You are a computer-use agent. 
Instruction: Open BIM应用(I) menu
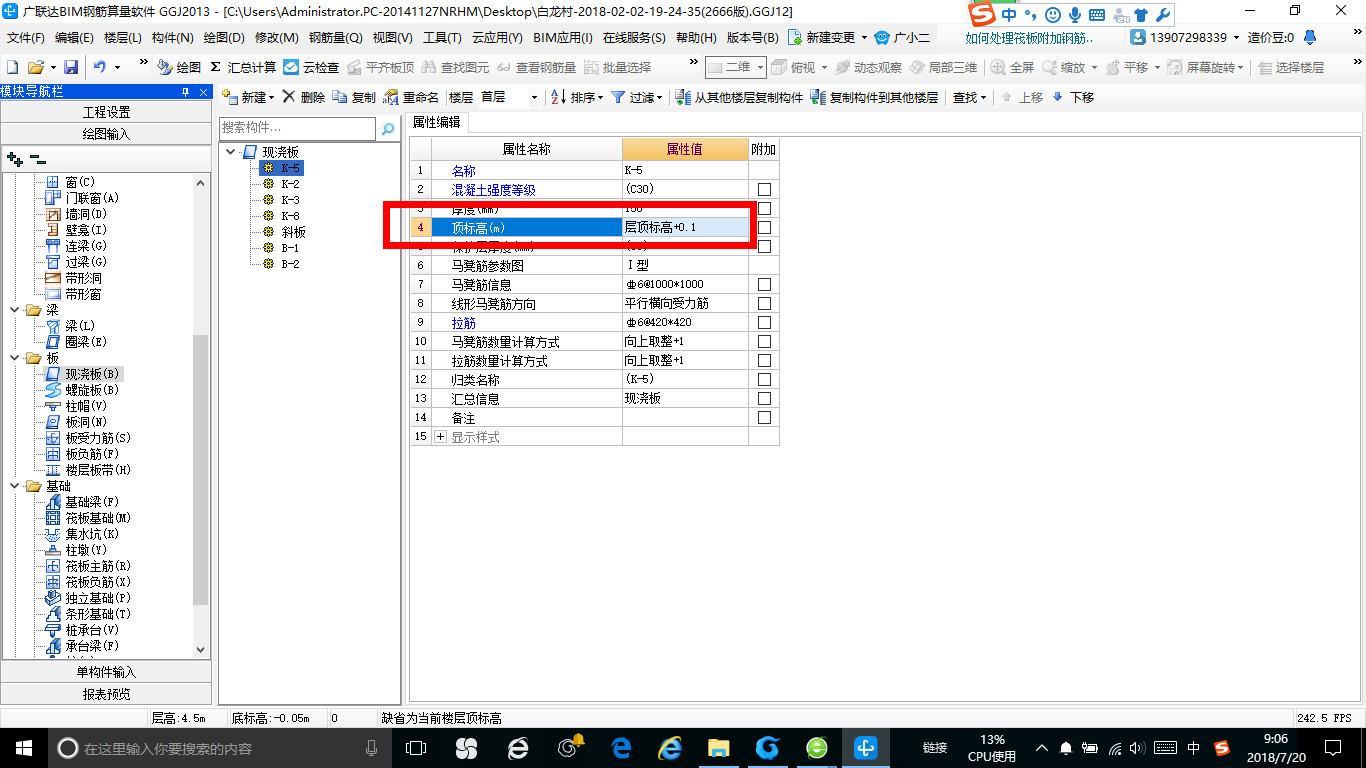pyautogui.click(x=563, y=38)
